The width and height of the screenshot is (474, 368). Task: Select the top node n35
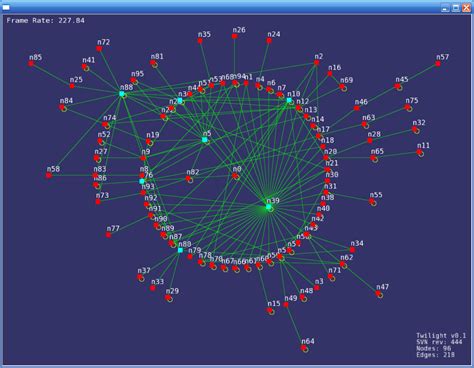click(200, 41)
